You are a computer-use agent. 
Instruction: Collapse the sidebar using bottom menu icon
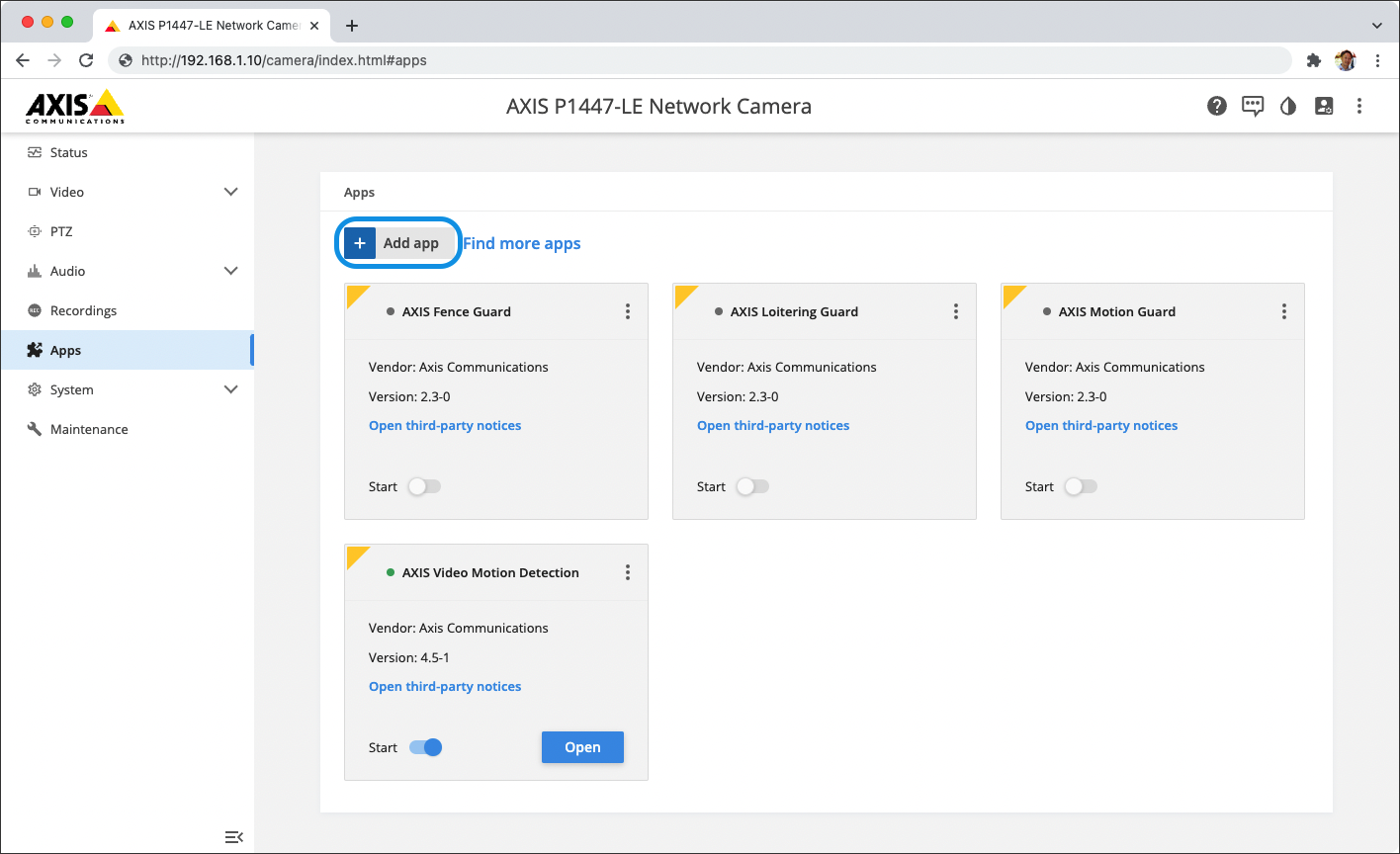(233, 837)
